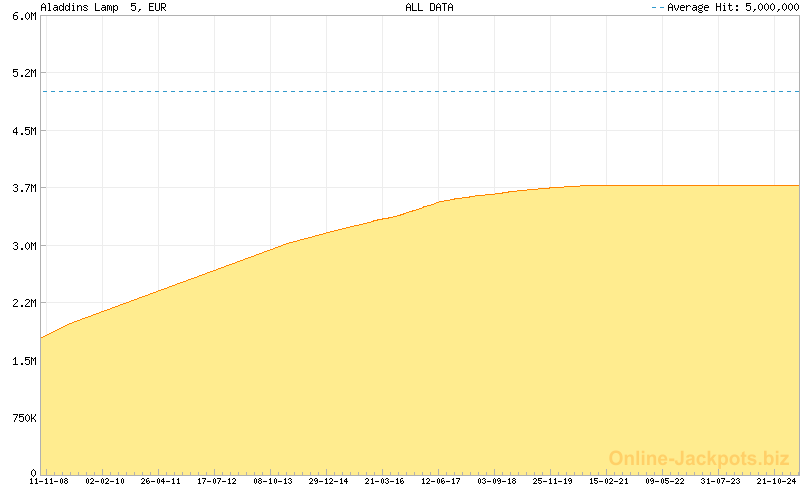Select the 11-11-08 date on x-axis
The width and height of the screenshot is (800, 490).
[49, 481]
